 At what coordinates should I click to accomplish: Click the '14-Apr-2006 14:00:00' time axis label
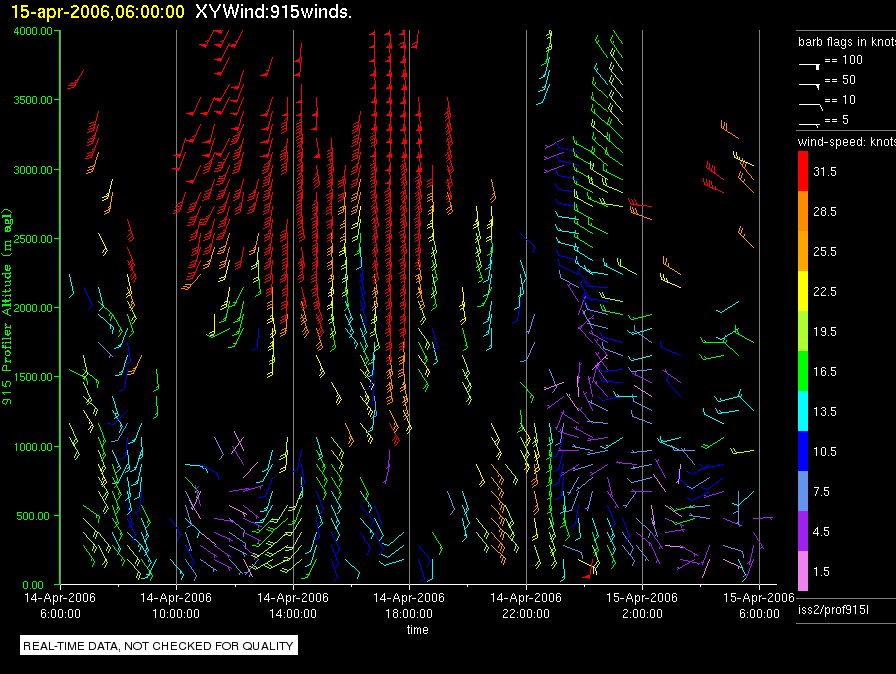pyautogui.click(x=293, y=605)
